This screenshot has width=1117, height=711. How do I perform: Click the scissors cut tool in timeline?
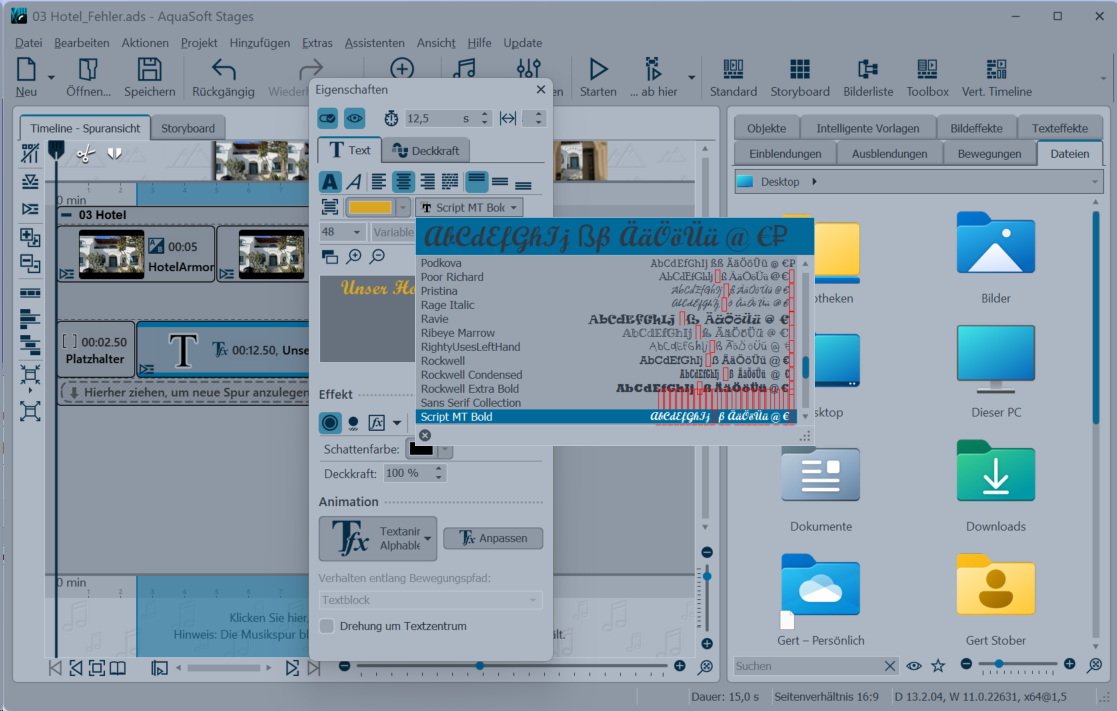coord(85,154)
